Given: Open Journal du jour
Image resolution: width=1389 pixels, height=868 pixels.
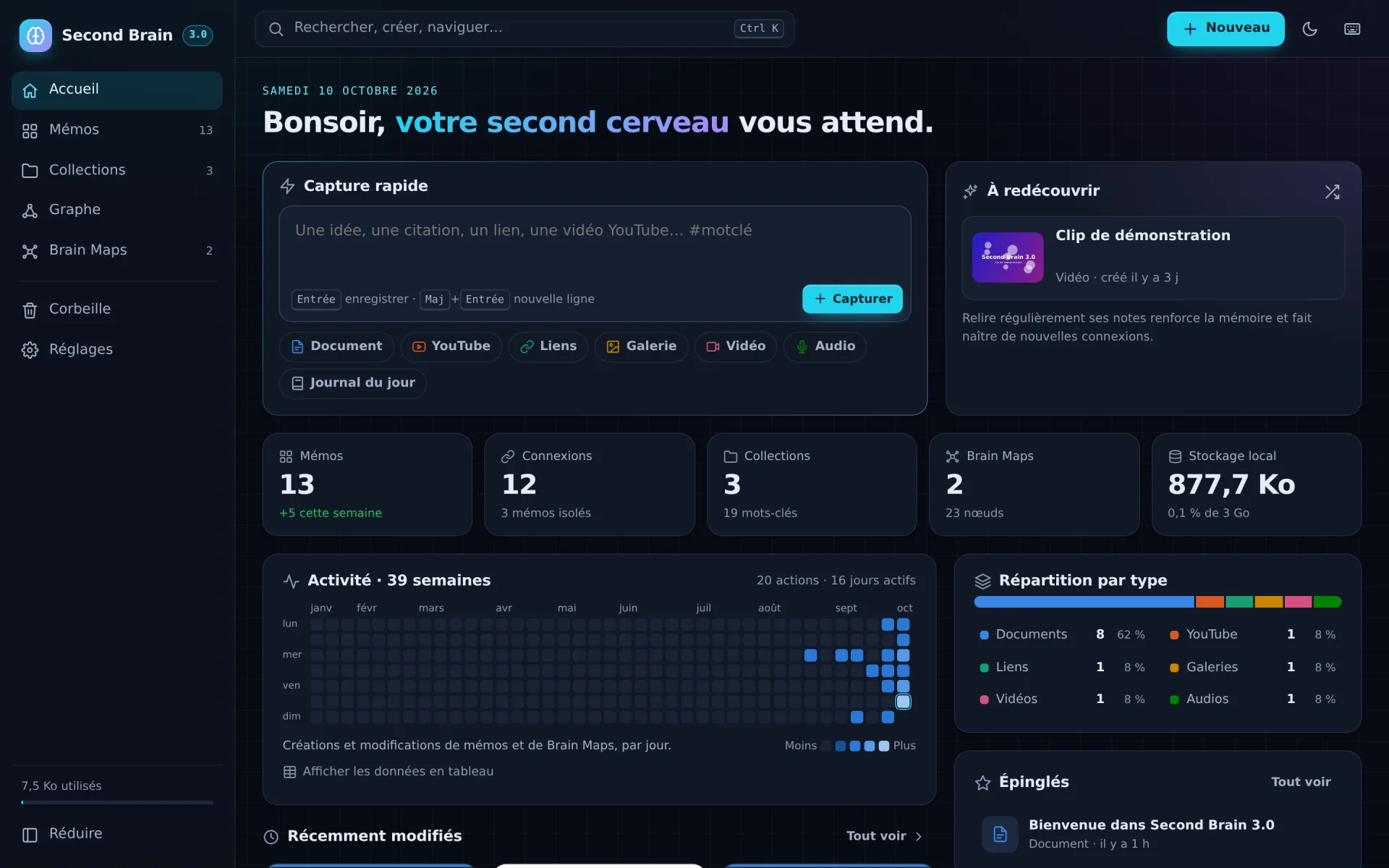Looking at the screenshot, I should 353,383.
